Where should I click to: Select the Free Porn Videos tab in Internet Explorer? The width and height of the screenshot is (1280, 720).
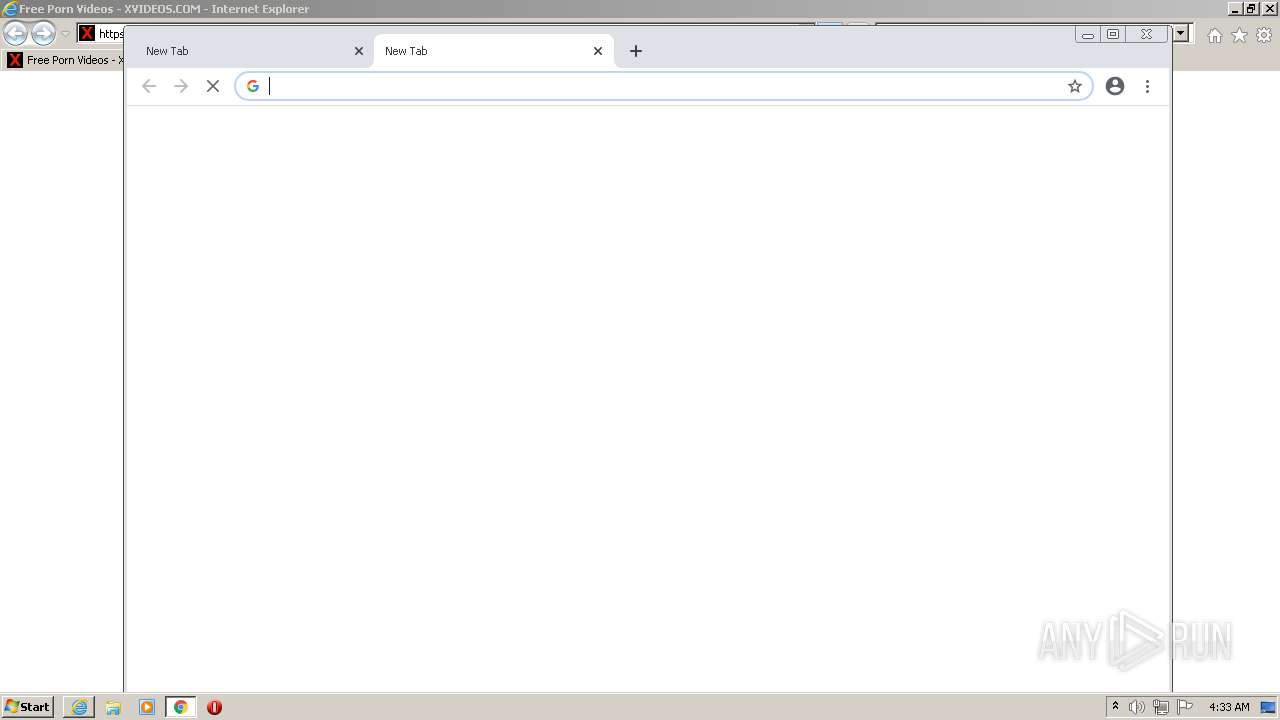pos(64,60)
